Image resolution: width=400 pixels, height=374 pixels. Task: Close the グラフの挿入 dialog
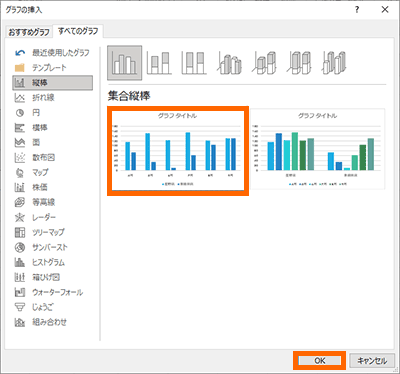click(385, 10)
